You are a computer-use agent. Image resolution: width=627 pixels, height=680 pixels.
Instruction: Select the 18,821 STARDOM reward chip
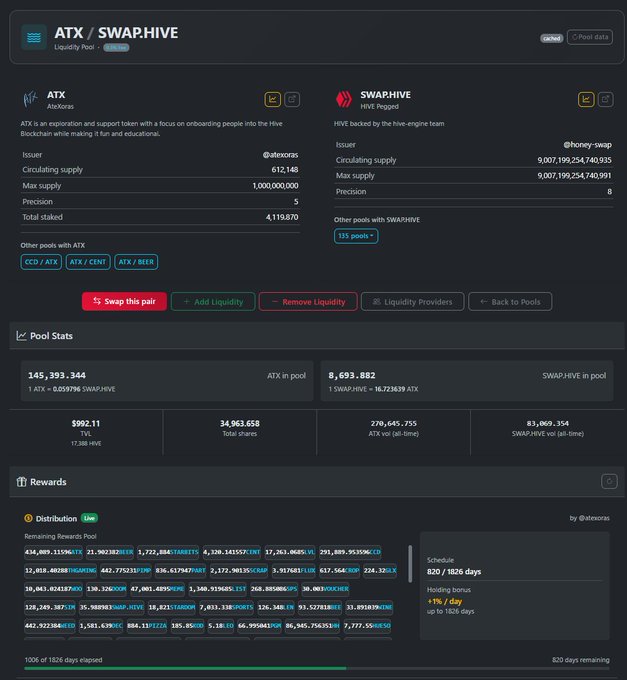tap(172, 607)
